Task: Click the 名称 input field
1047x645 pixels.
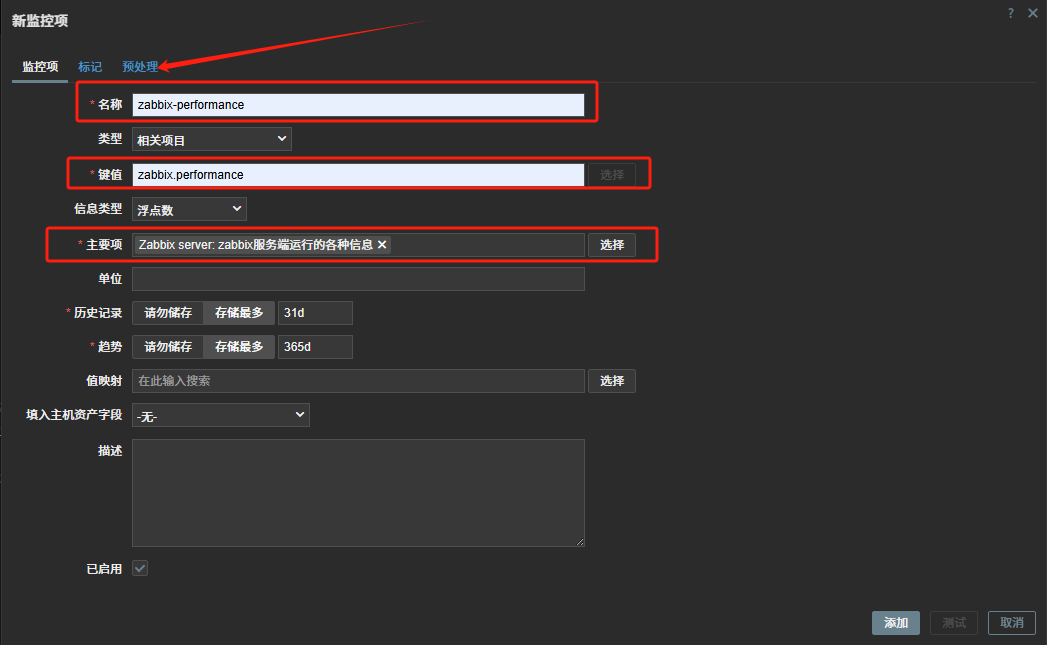Action: click(358, 105)
